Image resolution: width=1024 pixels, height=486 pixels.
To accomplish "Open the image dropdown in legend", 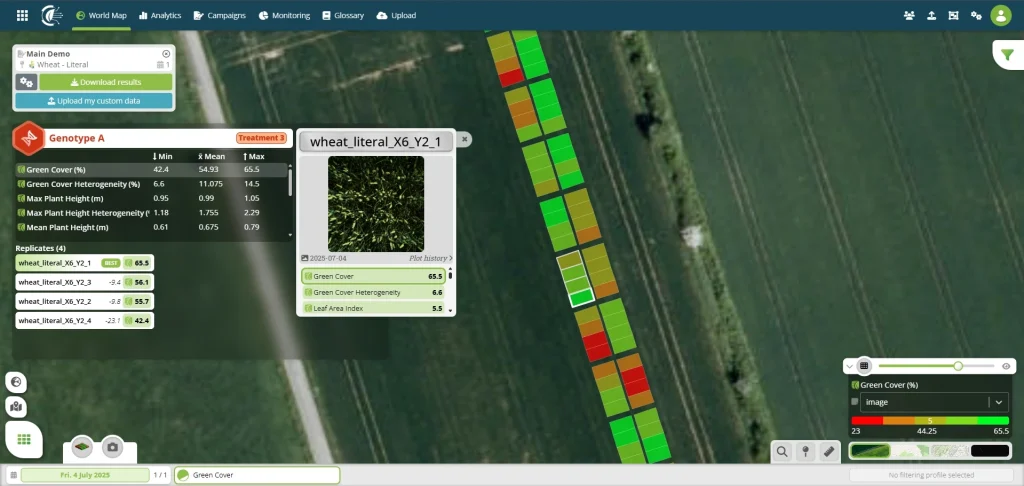I will (x=934, y=402).
